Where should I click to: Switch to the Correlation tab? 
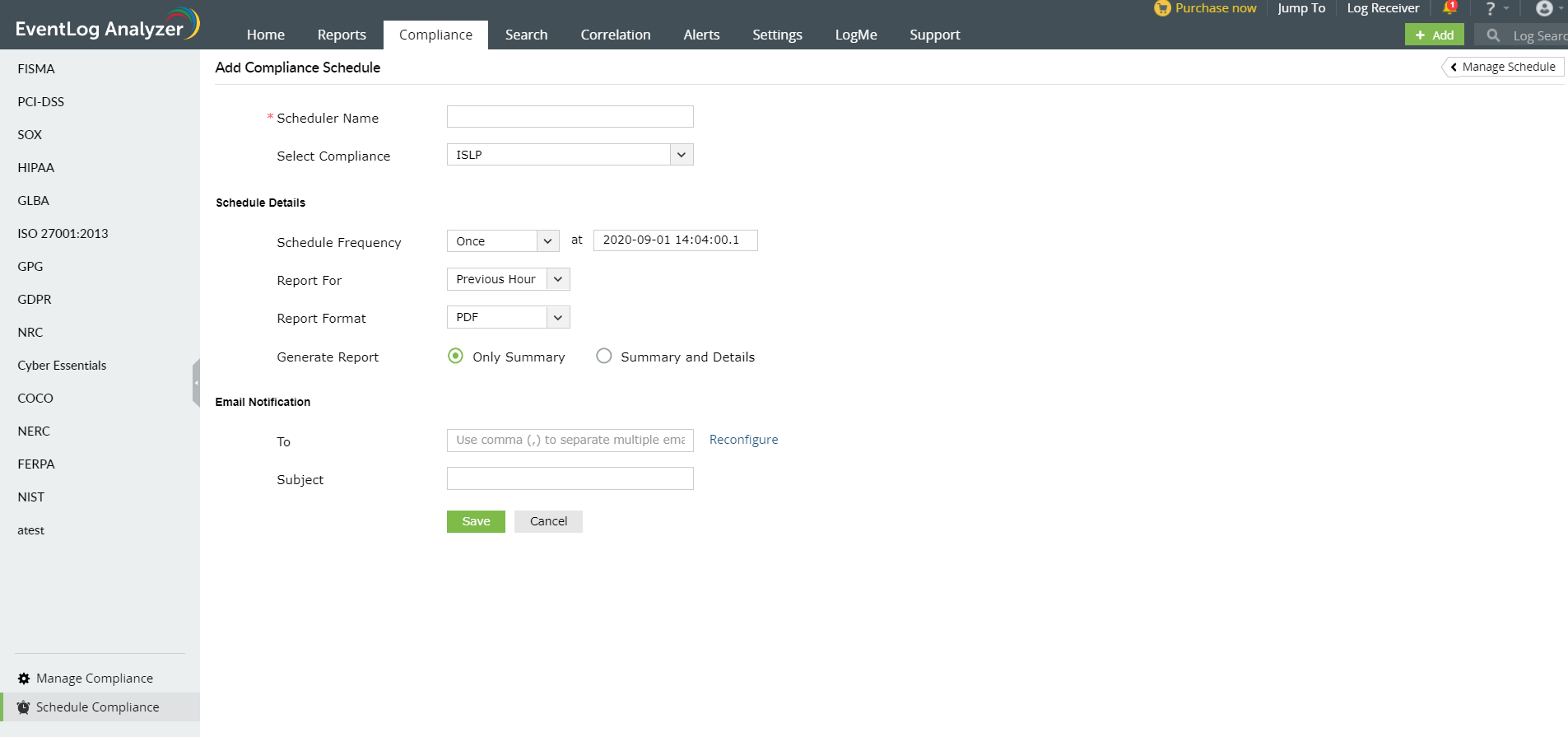point(615,35)
